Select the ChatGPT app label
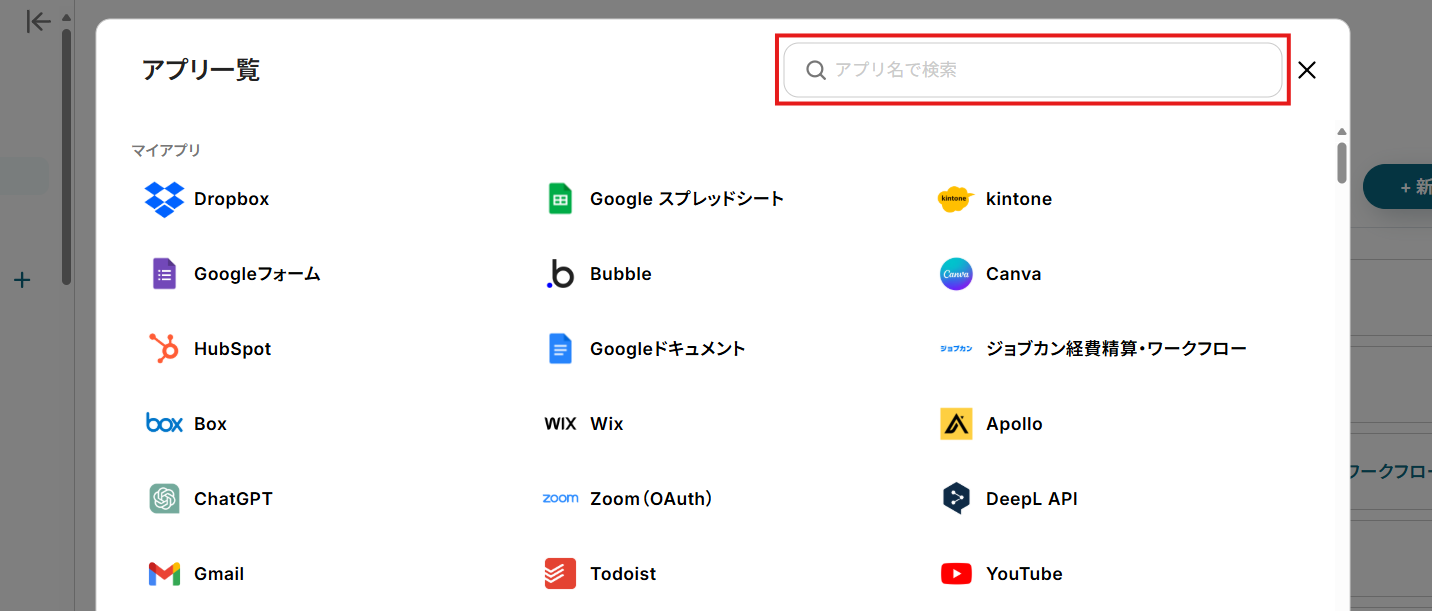Image resolution: width=1432 pixels, height=611 pixels. tap(233, 499)
